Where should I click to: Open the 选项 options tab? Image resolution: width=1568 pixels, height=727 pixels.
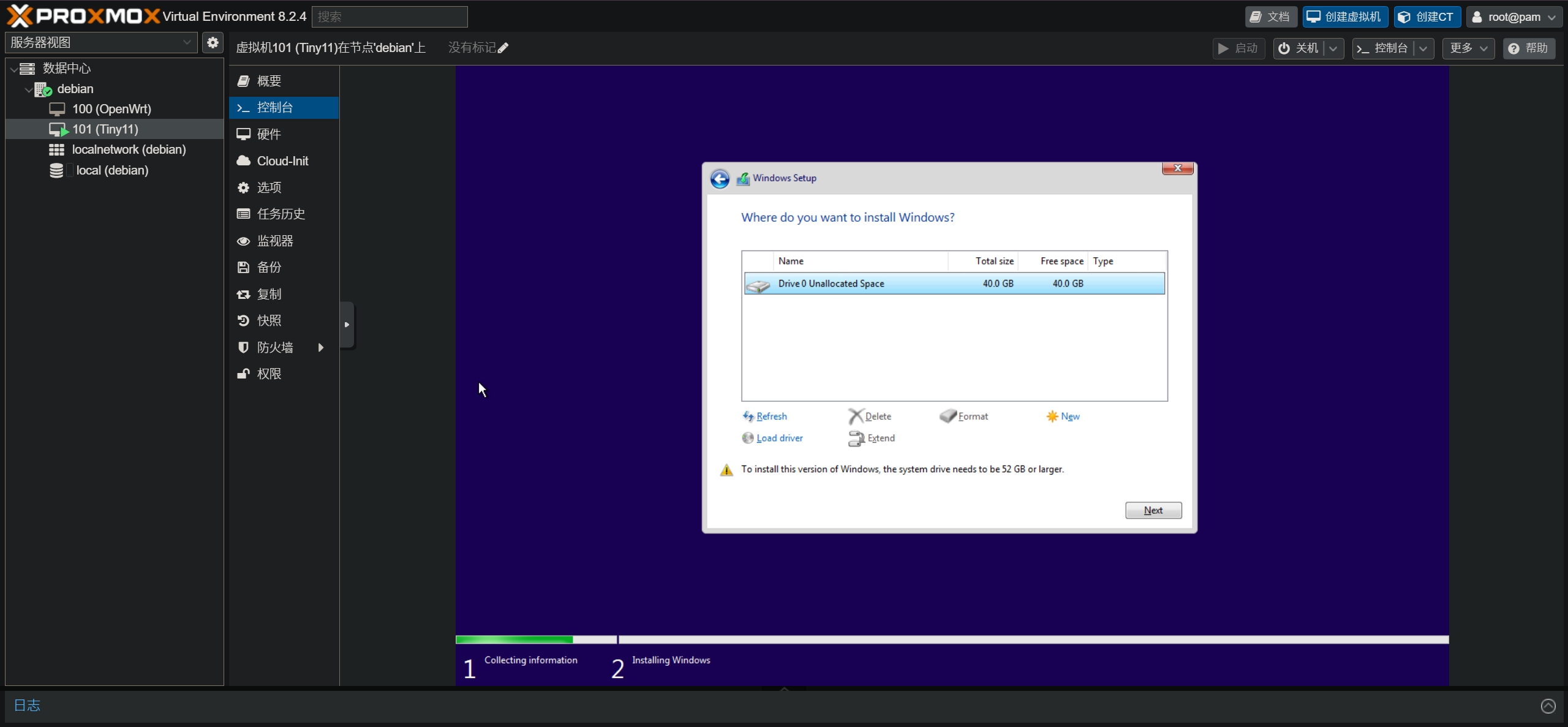(x=284, y=187)
